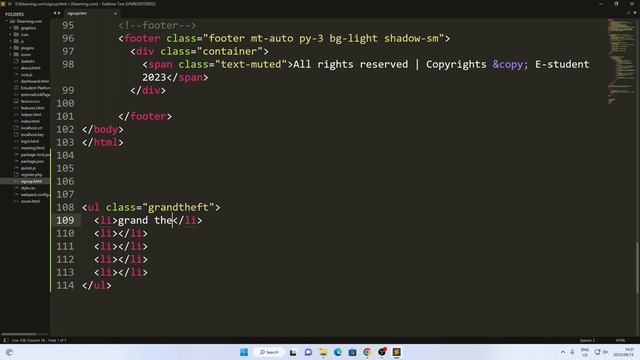Open localhost.crt in the sidebar
The image size is (640, 360).
click(x=31, y=128)
